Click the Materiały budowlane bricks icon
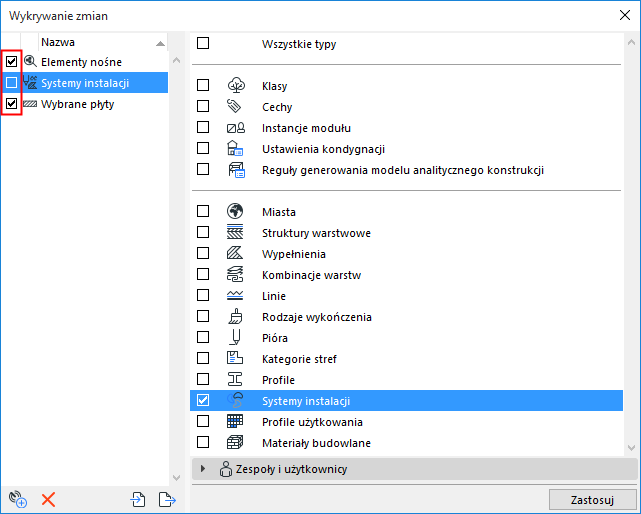This screenshot has width=641, height=514. 235,442
